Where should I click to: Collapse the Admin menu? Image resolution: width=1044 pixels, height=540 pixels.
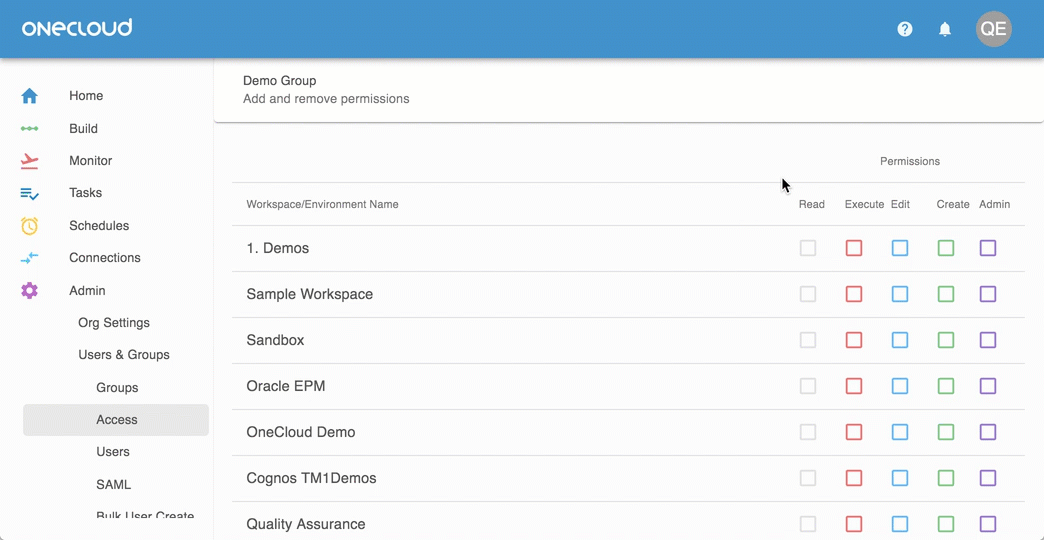tap(87, 291)
